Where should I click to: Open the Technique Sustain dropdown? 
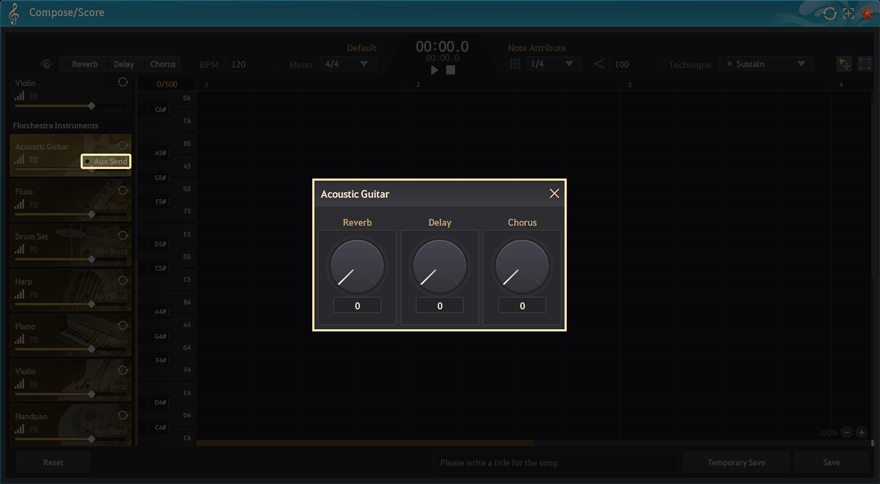(x=766, y=64)
